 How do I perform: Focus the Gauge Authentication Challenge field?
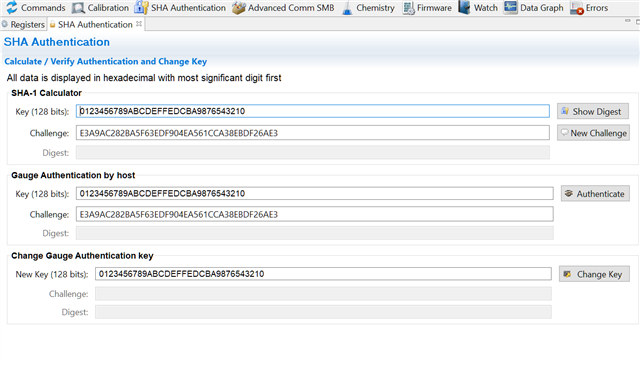(315, 214)
